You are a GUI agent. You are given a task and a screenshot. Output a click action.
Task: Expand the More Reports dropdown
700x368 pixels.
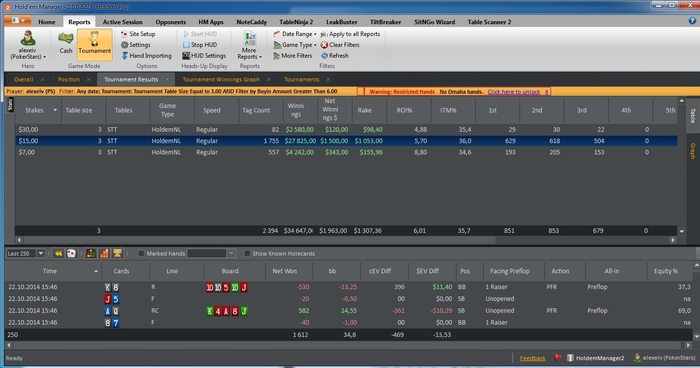(249, 46)
